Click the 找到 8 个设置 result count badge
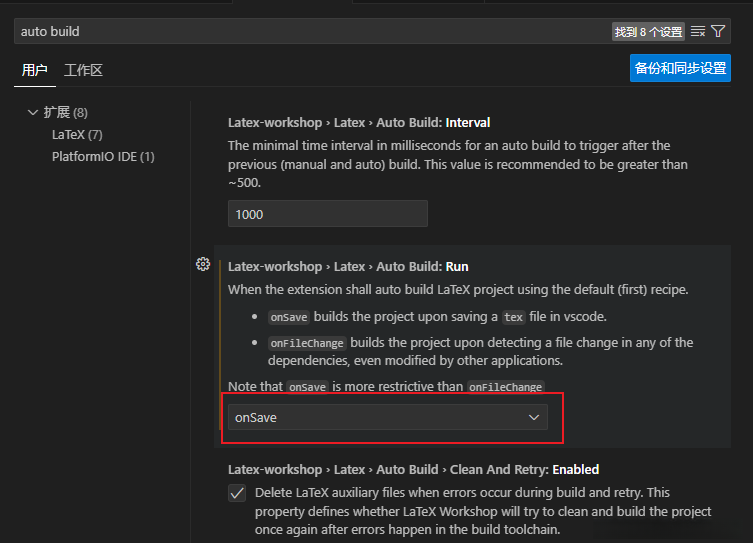The width and height of the screenshot is (753, 543). [648, 32]
